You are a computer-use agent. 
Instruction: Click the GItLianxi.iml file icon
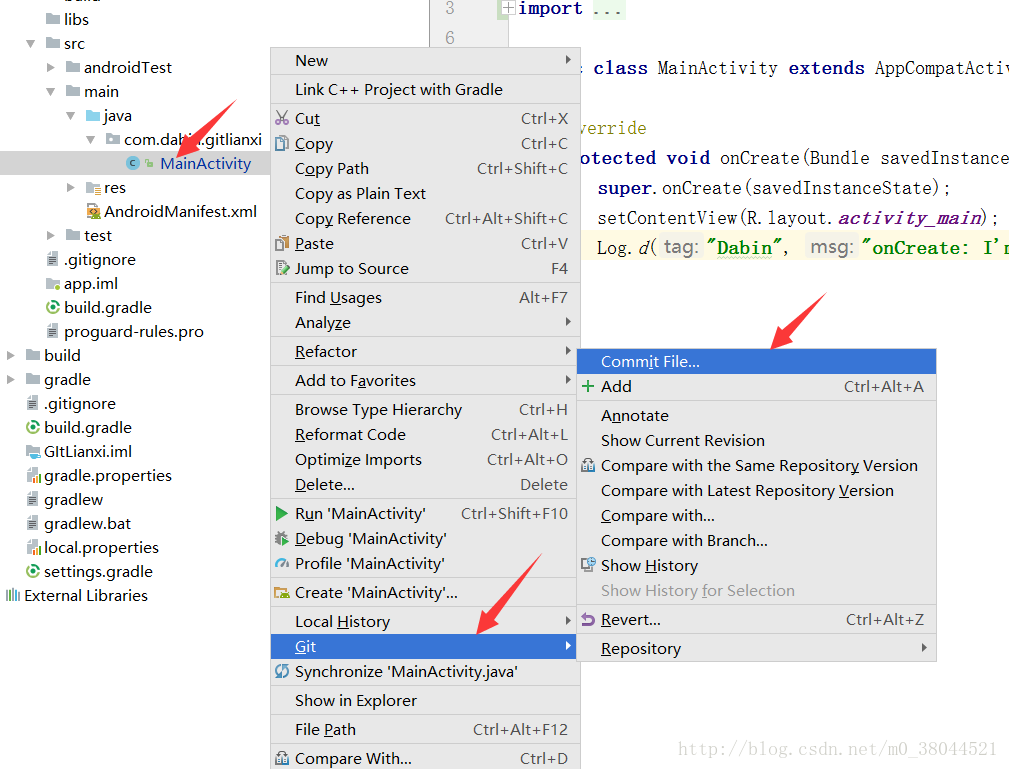[x=33, y=451]
